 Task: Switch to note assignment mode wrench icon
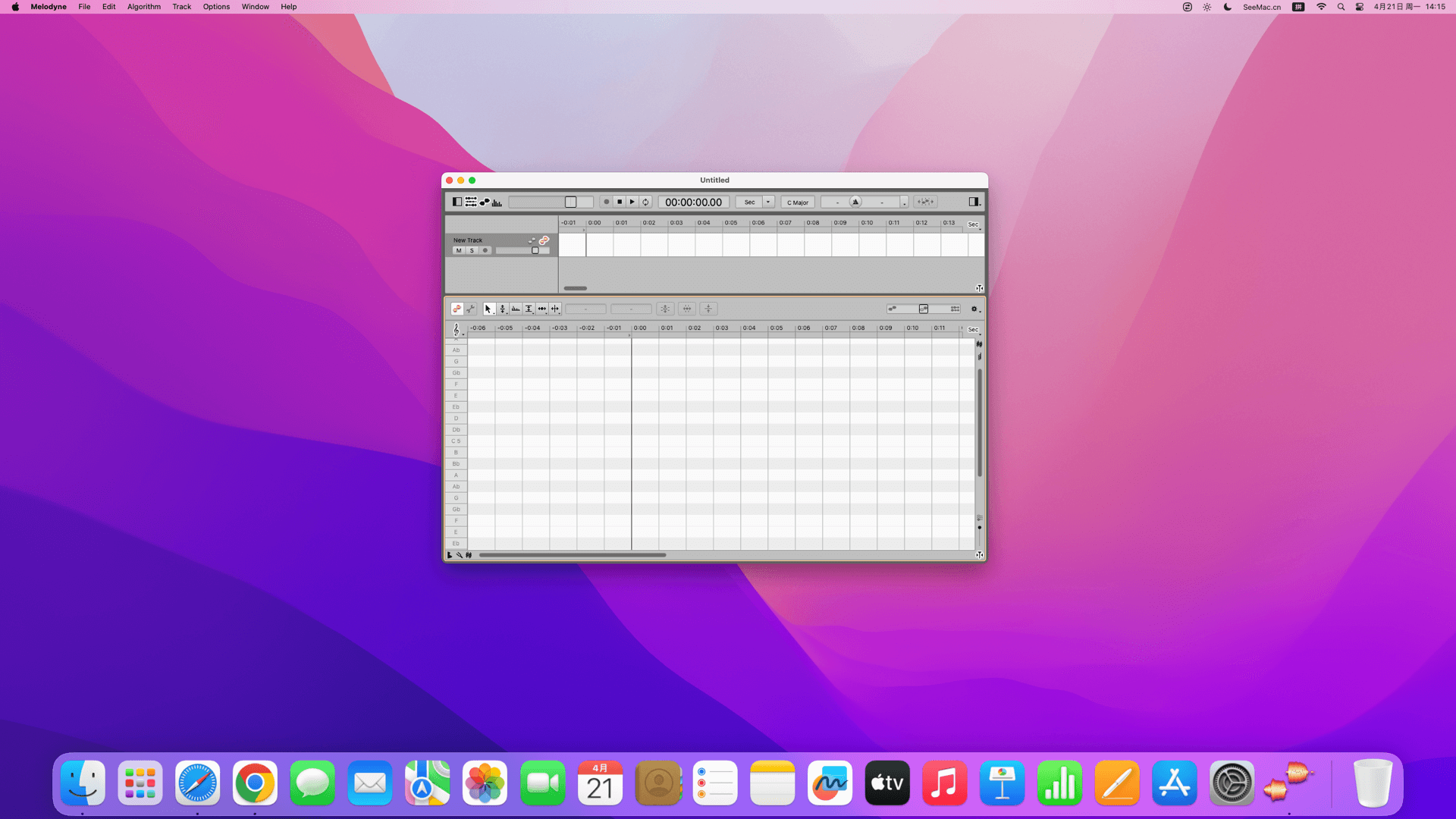coord(470,309)
